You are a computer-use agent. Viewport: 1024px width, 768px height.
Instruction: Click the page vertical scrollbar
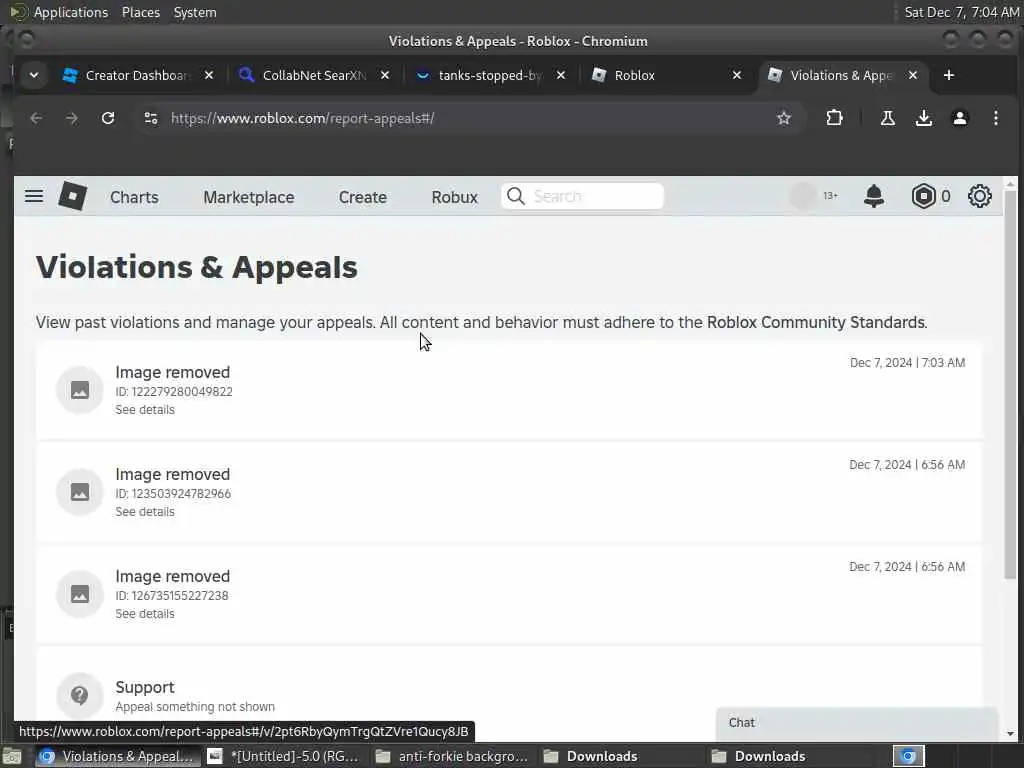(1010, 385)
